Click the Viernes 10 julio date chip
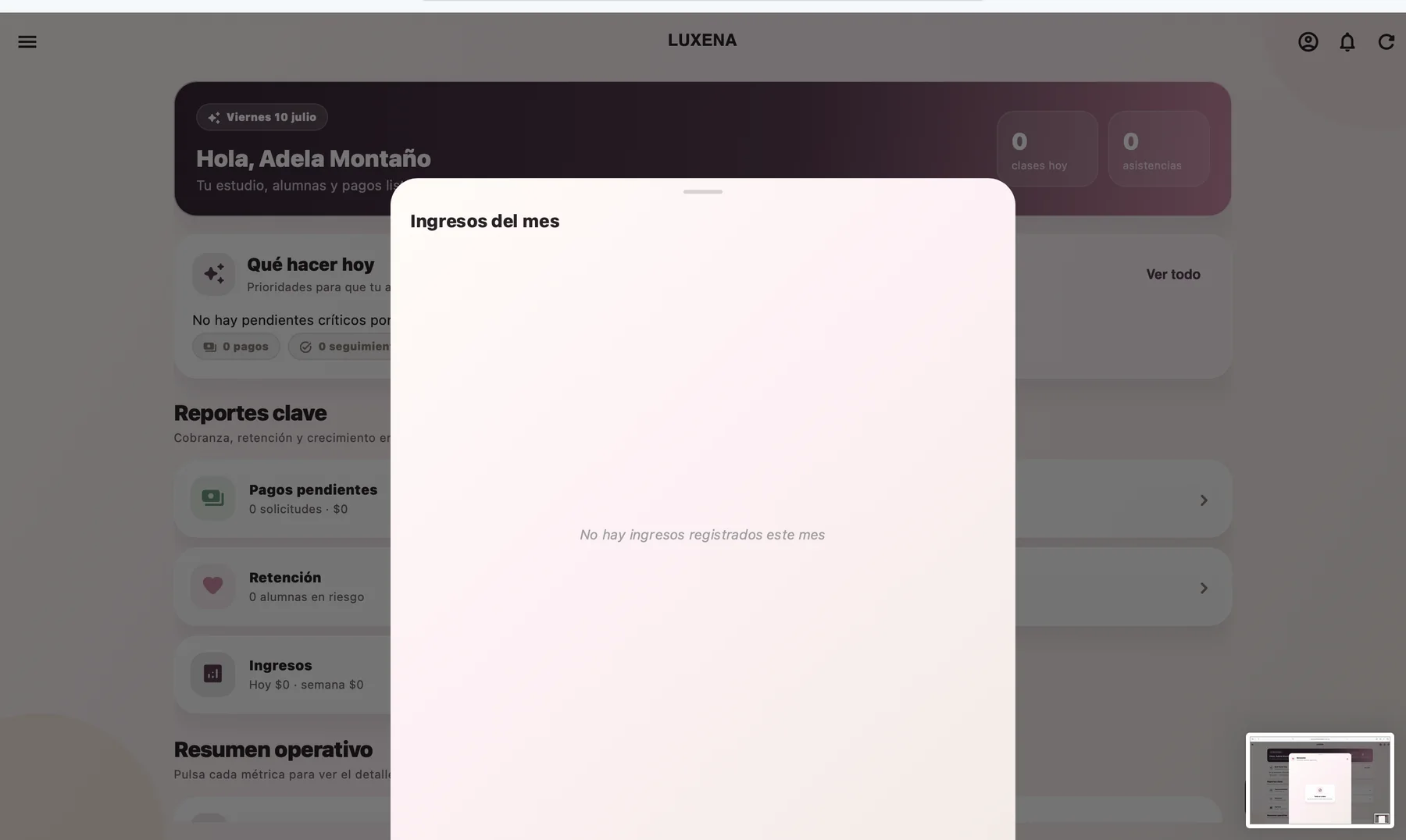Viewport: 1406px width, 840px height. click(x=262, y=117)
